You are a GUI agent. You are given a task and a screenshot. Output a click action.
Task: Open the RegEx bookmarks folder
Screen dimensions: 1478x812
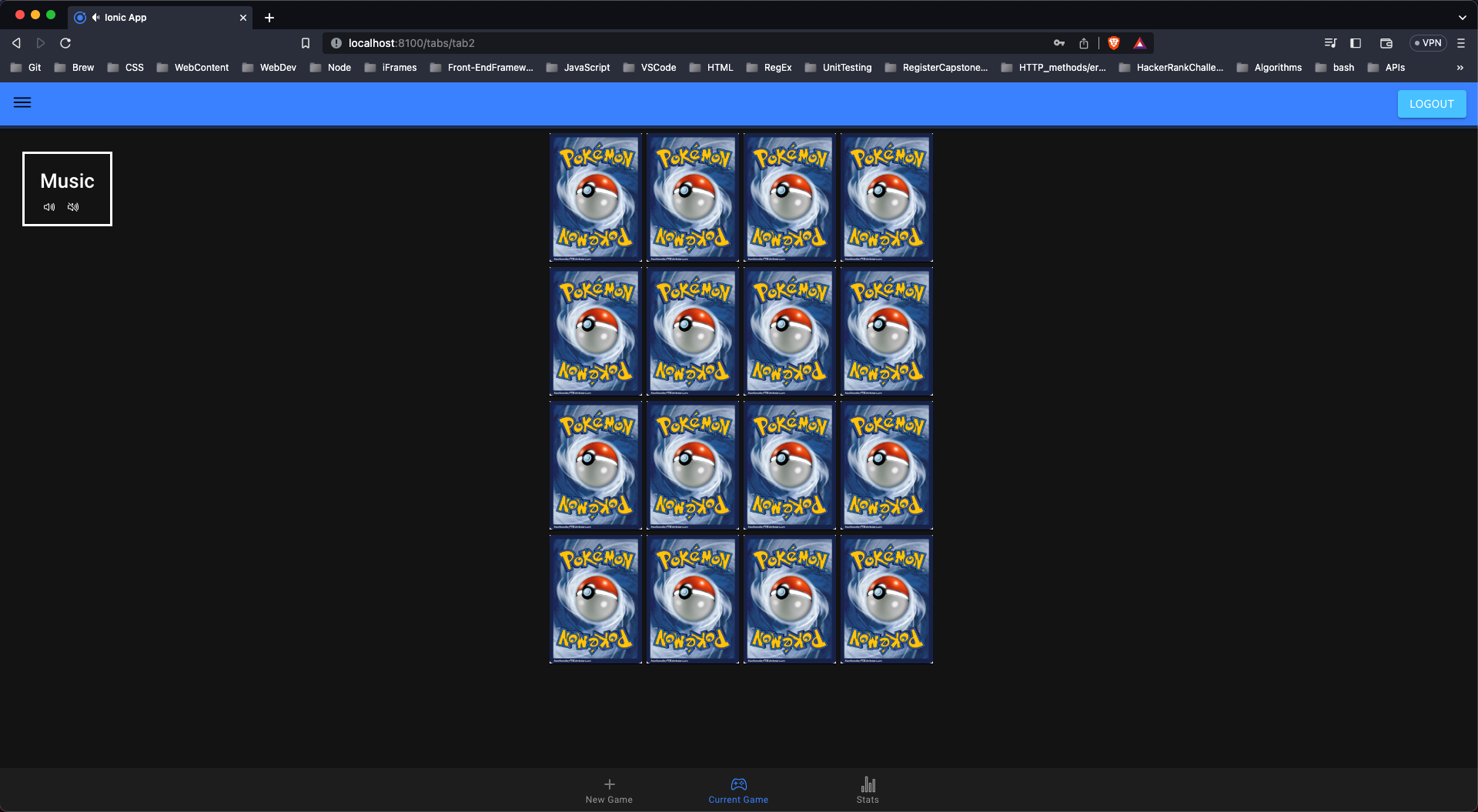769,68
